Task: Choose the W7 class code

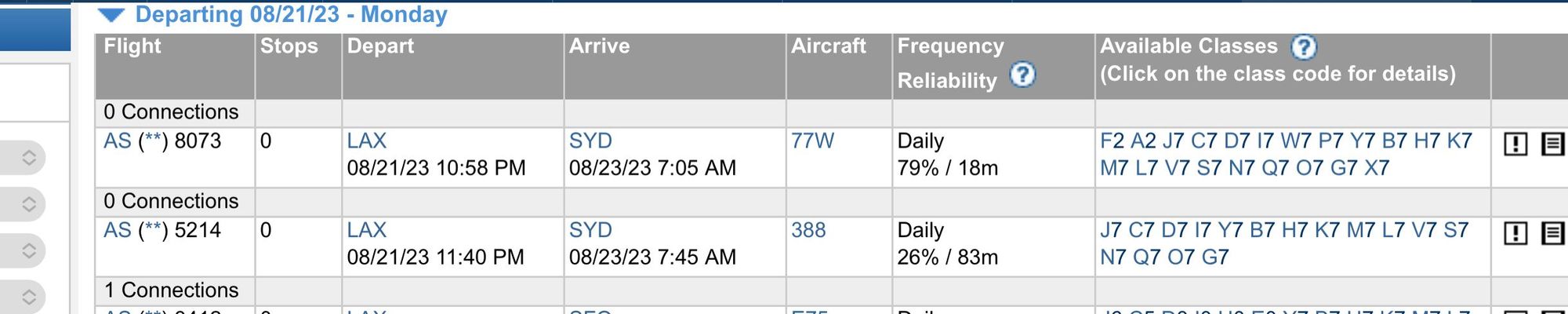Action: point(1296,141)
